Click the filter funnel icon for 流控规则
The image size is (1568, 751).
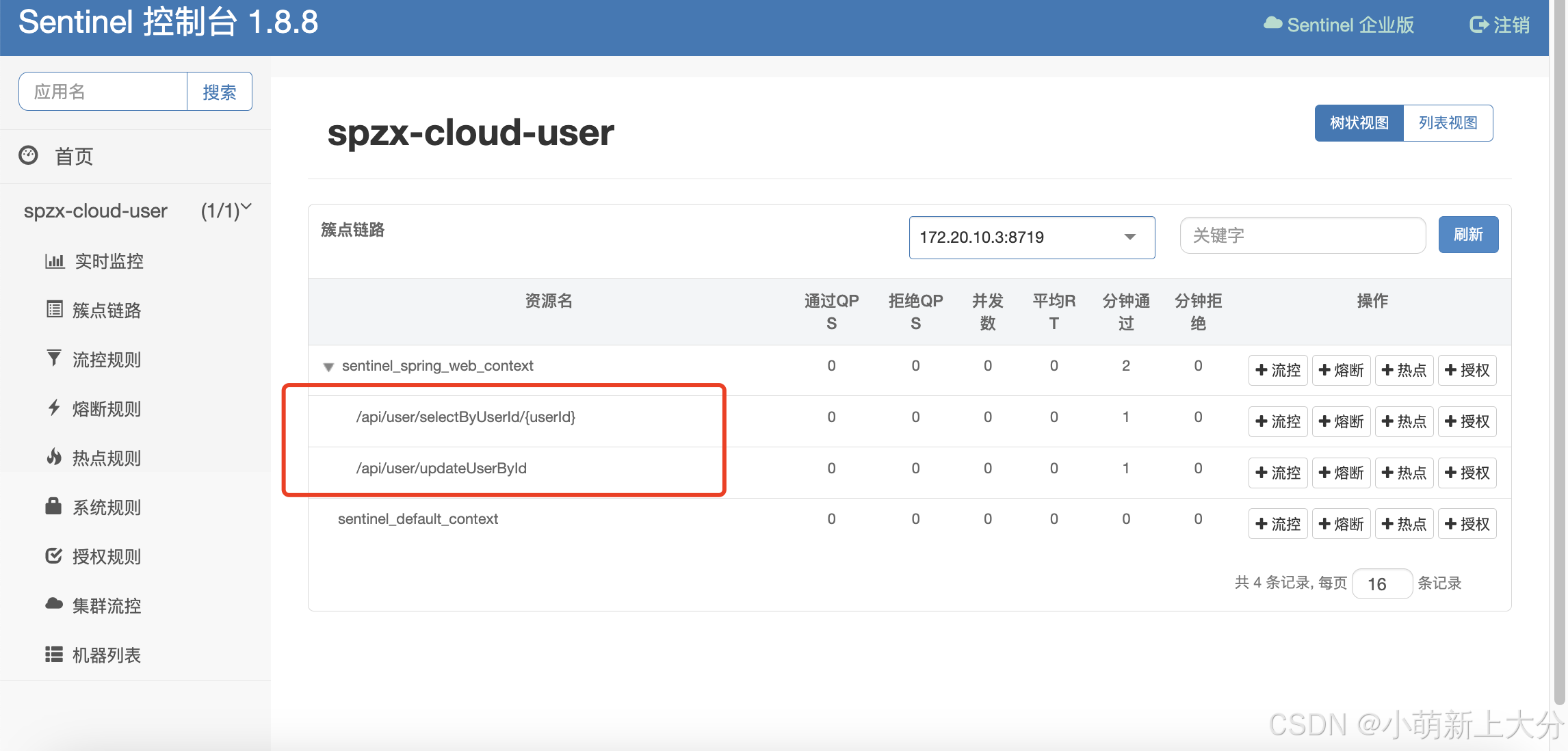click(54, 358)
